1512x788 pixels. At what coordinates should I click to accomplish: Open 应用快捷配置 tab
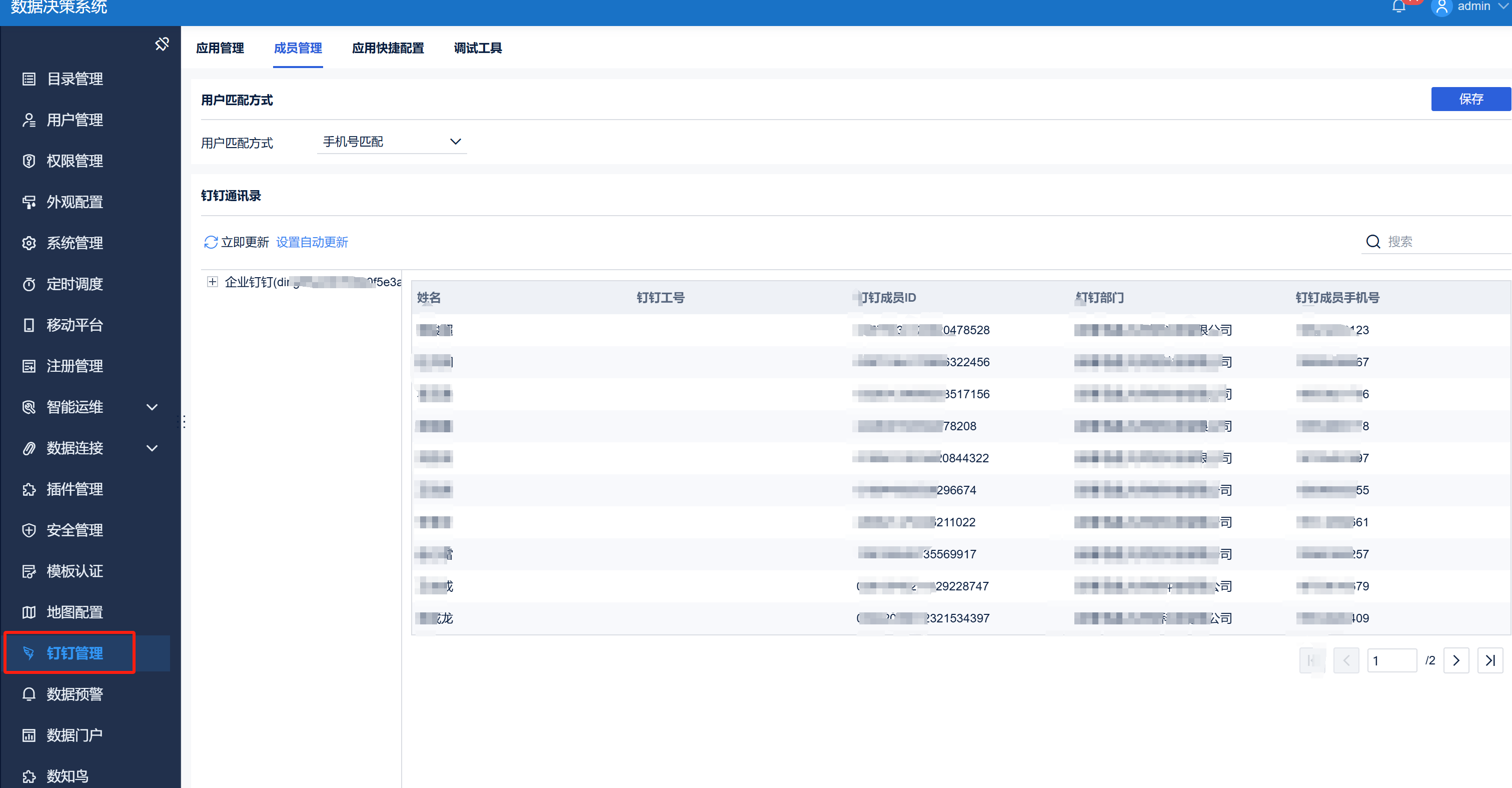[388, 48]
